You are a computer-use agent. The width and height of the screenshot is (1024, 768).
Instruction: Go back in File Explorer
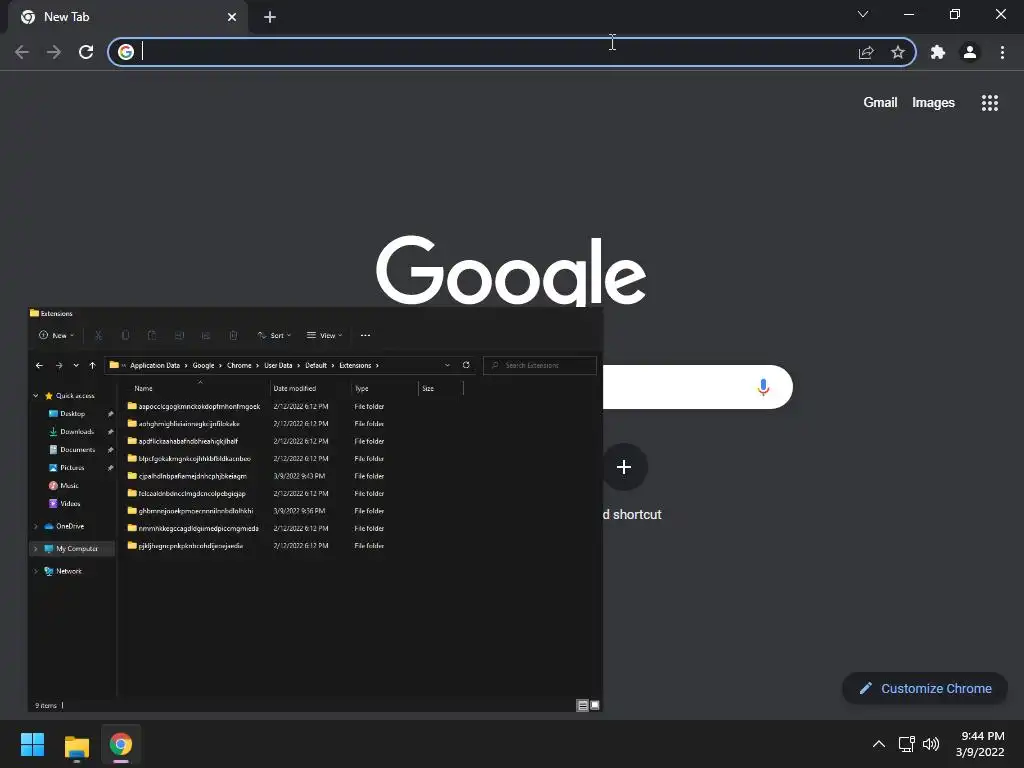[39, 365]
